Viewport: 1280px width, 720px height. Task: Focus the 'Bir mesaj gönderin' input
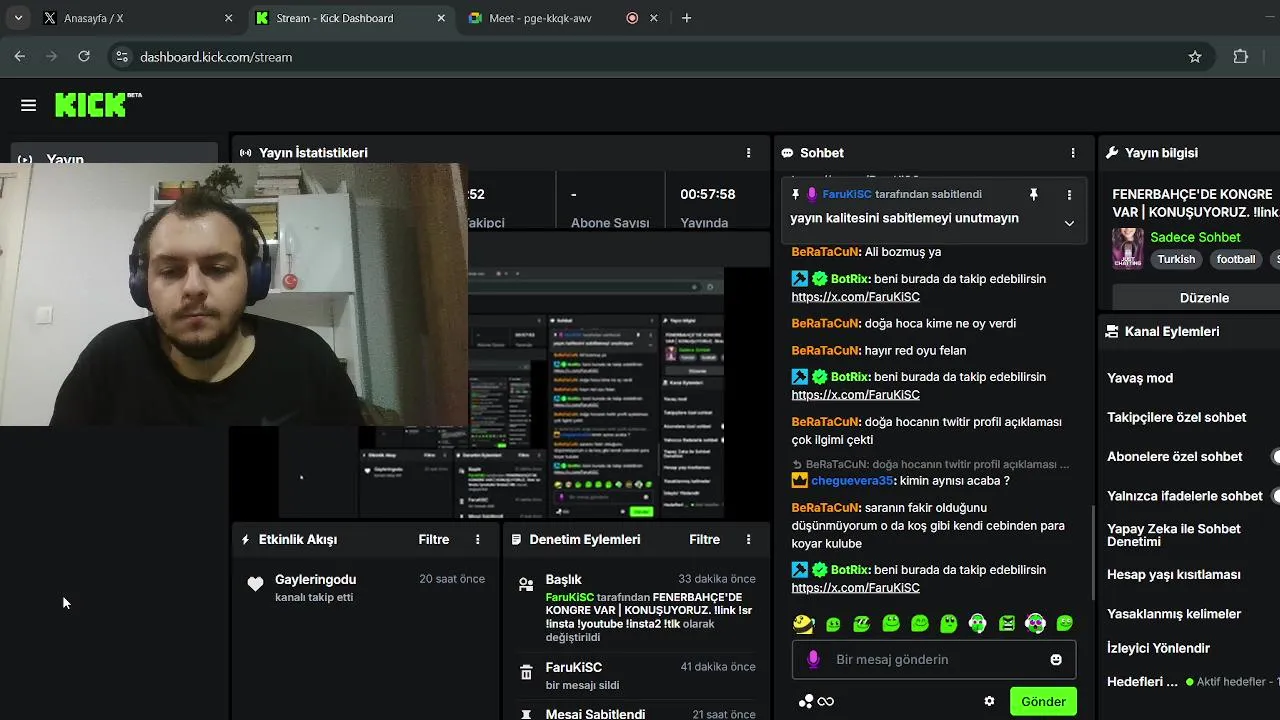(934, 660)
